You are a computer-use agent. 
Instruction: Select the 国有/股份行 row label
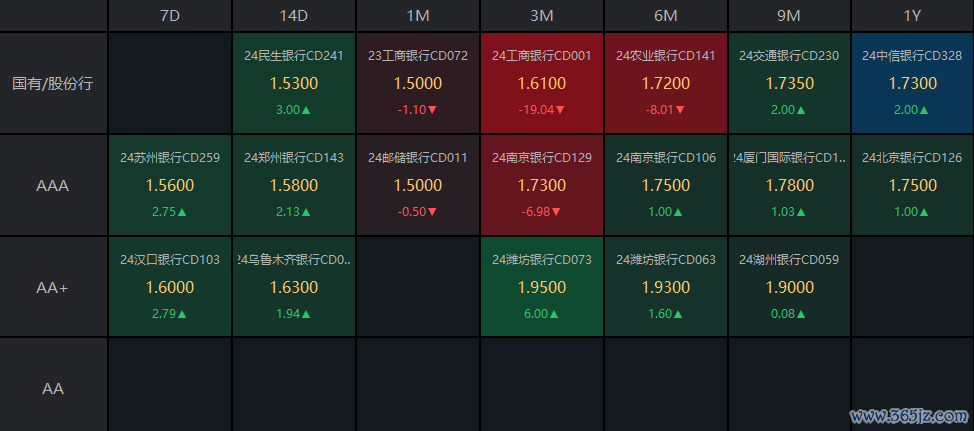click(x=53, y=84)
